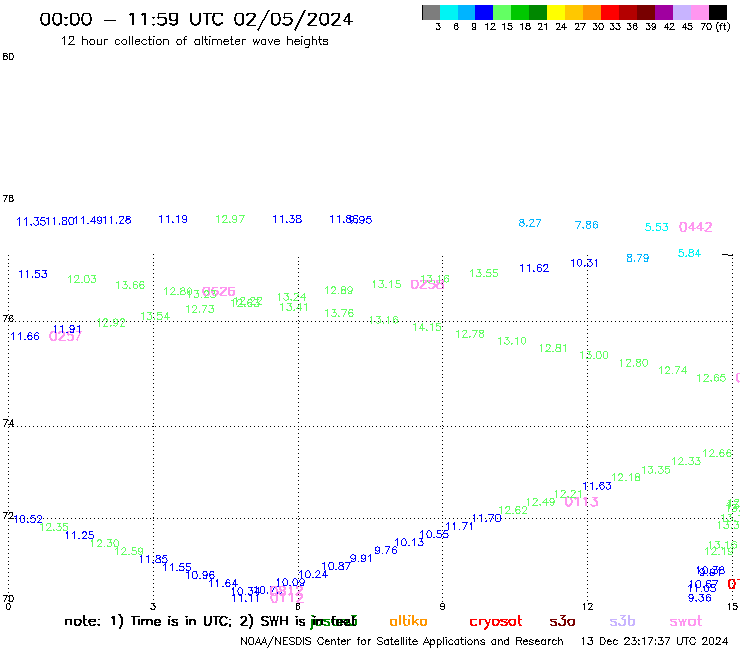Image resolution: width=740 pixels, height=650 pixels.
Task: Click the wave height value 12.18
Action: tap(626, 477)
